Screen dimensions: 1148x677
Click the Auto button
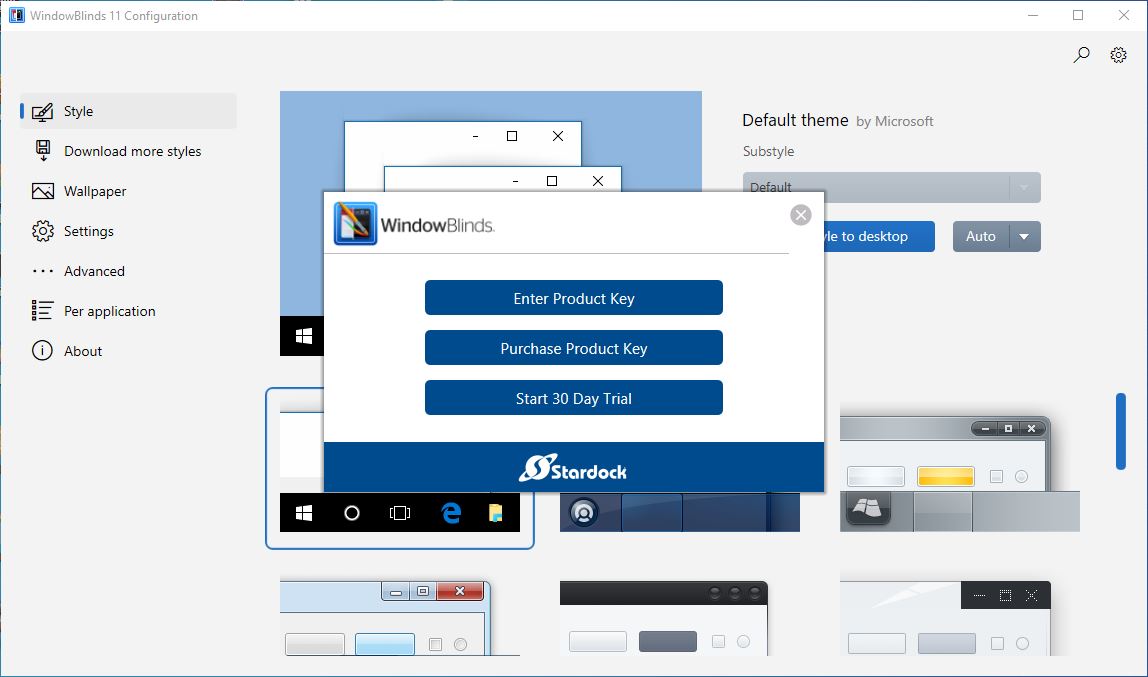pyautogui.click(x=980, y=236)
